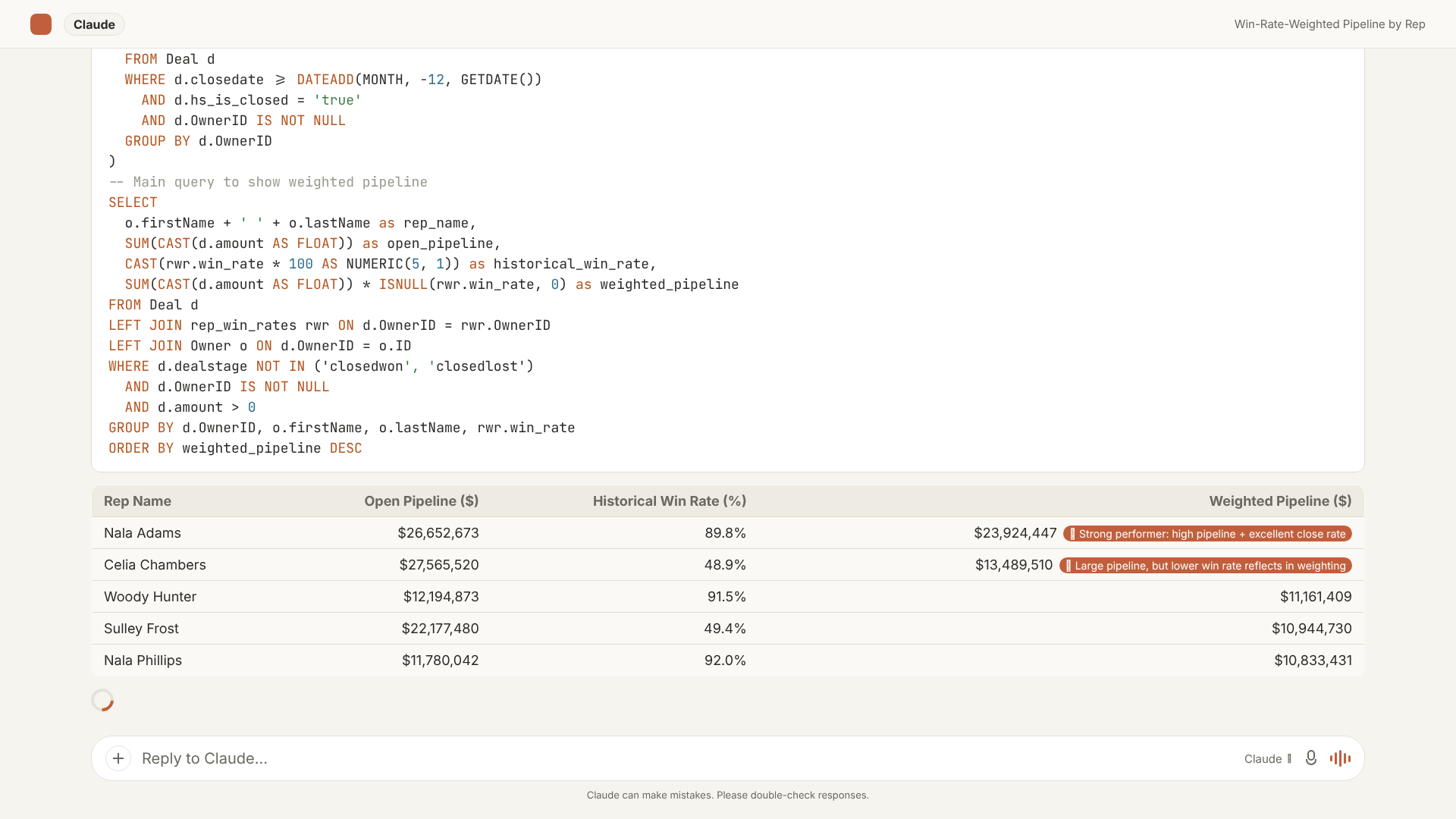The width and height of the screenshot is (1456, 819).
Task: Click the 92.0% win rate cell
Action: pos(725,661)
